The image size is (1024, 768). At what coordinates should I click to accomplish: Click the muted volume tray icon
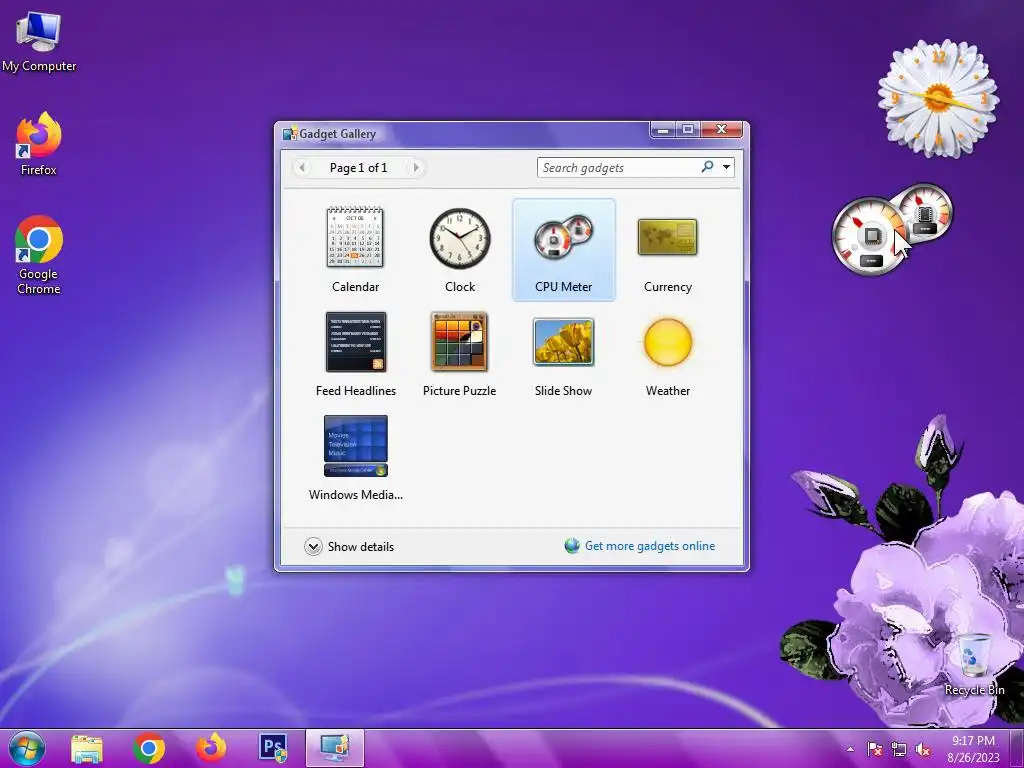[x=923, y=749]
